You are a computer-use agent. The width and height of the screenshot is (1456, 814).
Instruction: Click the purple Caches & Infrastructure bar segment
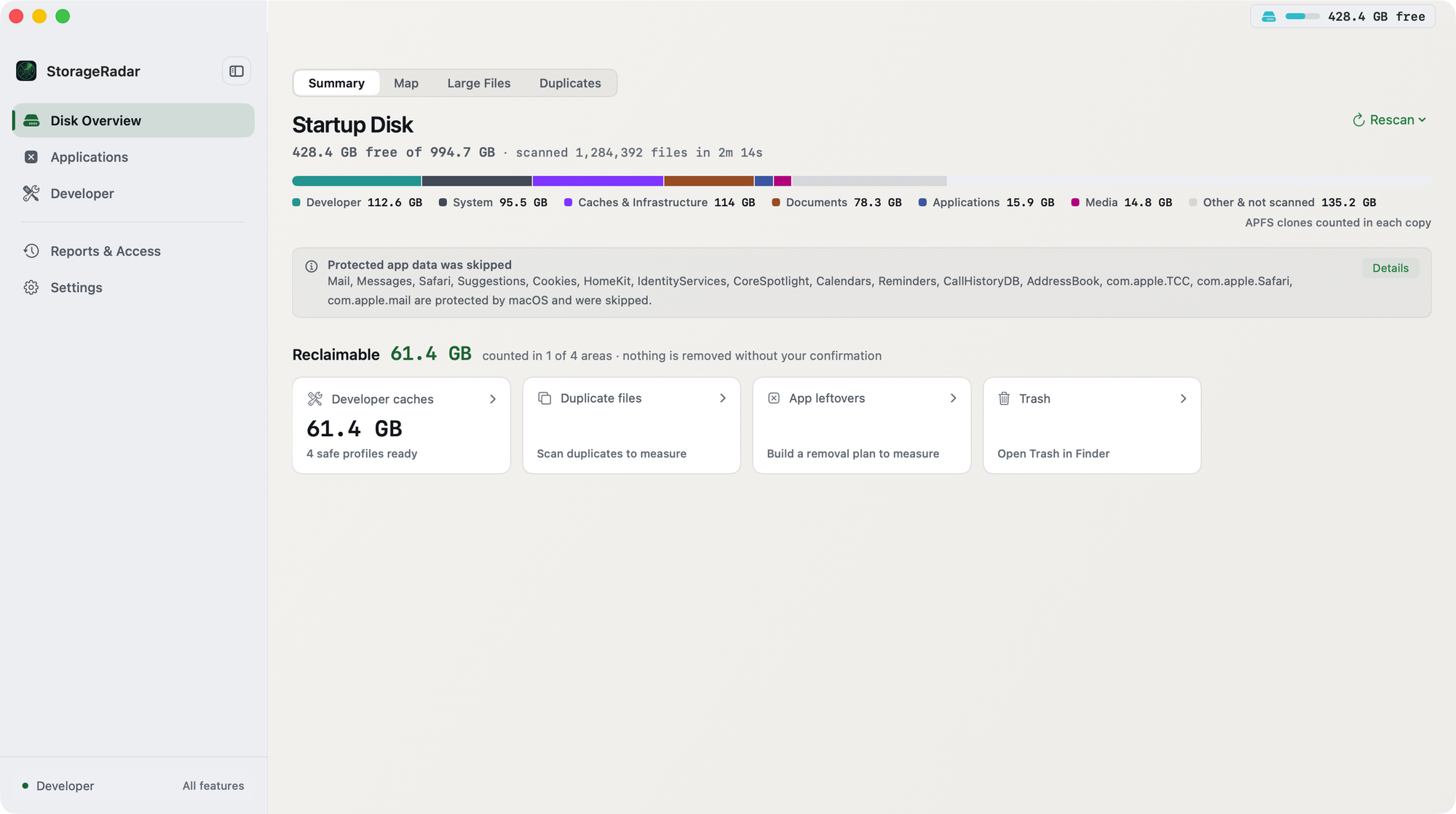(x=598, y=181)
